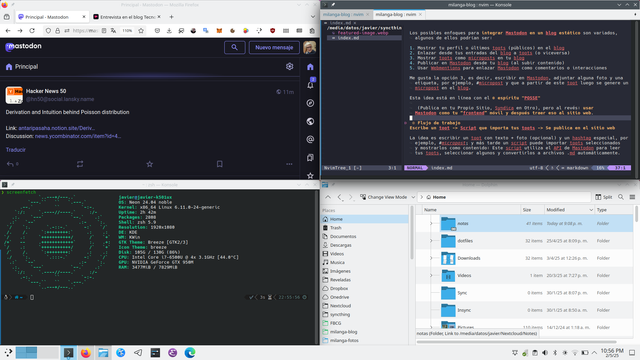
Task: Expand the Videos folder in list
Action: (x=431, y=276)
